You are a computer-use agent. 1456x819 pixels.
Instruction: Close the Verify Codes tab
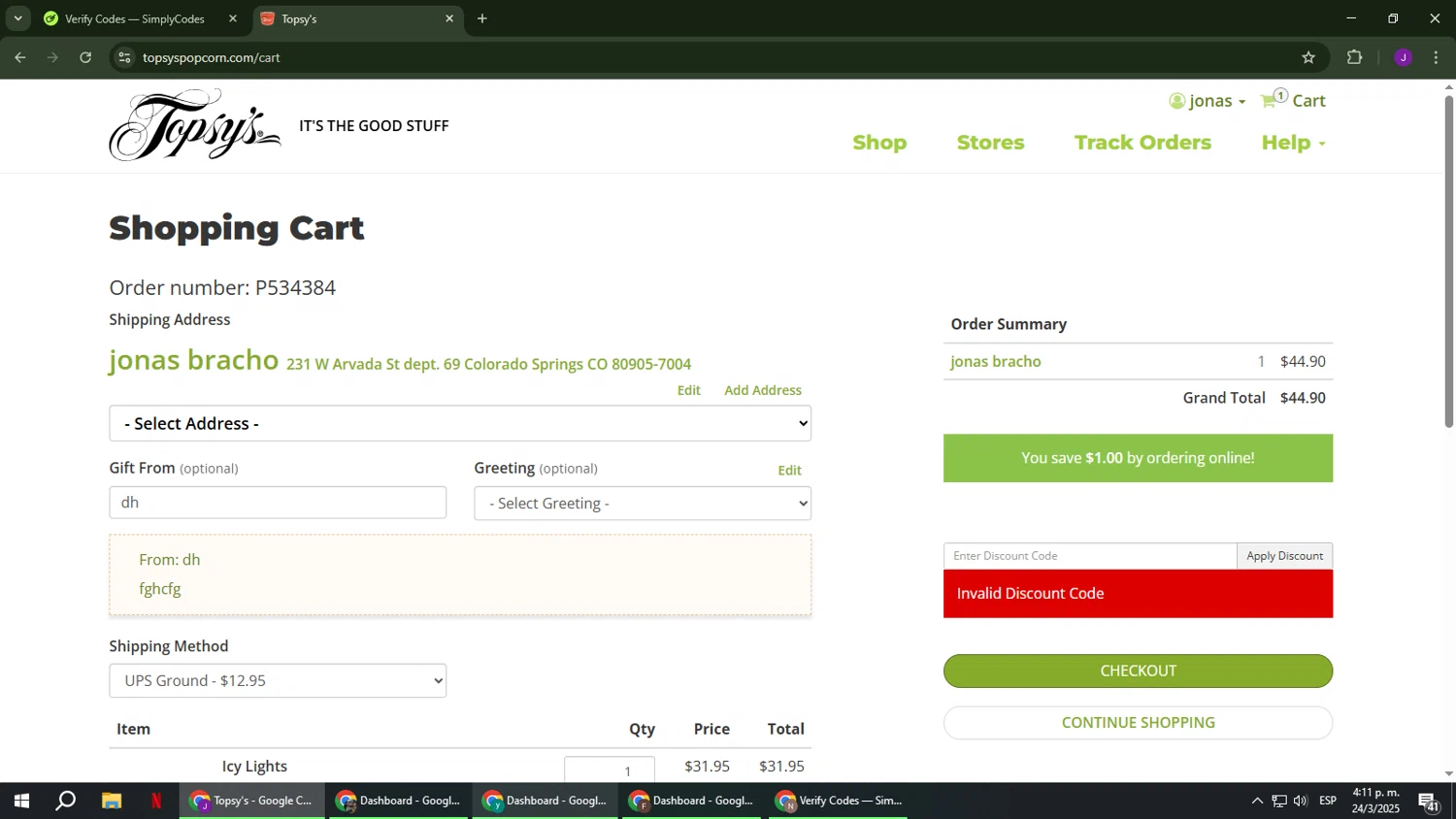pos(233,18)
